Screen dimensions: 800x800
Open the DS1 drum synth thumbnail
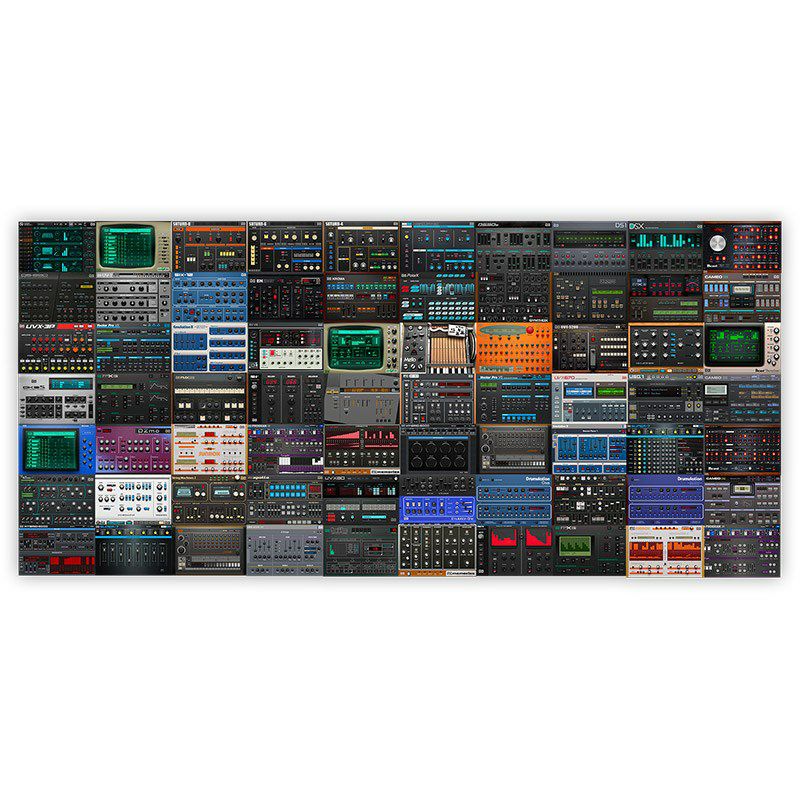(x=589, y=246)
